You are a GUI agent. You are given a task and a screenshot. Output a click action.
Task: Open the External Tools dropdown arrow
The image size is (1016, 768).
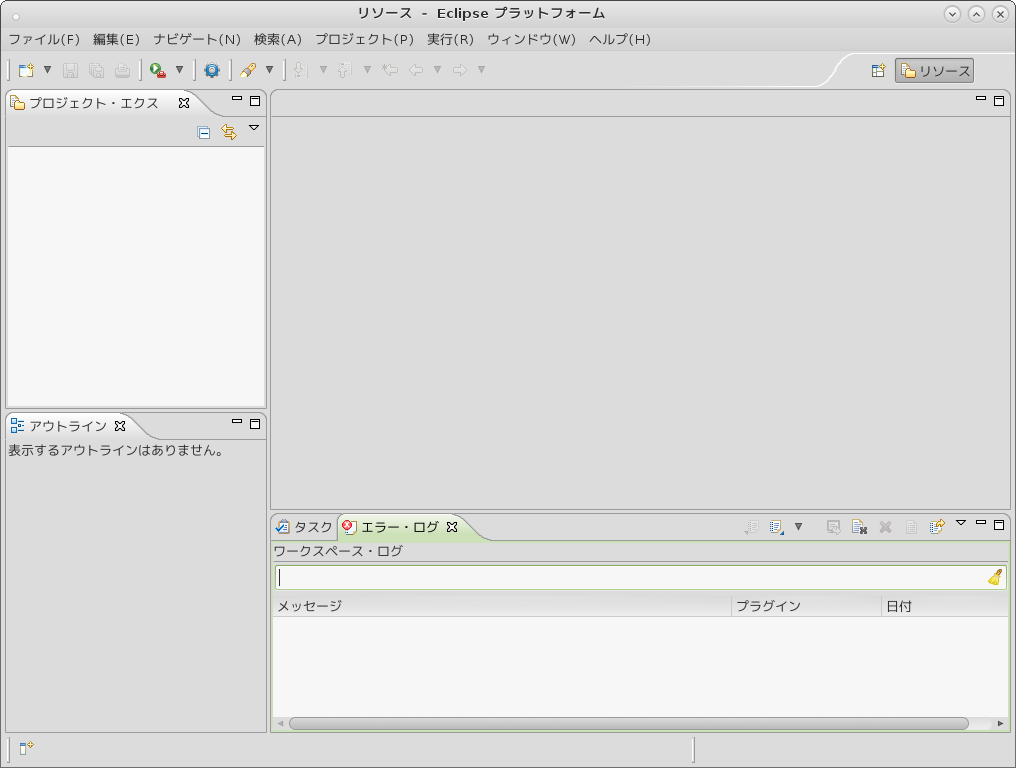tap(179, 69)
